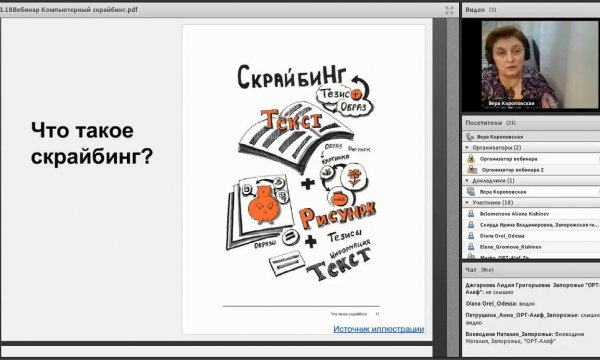600x360 pixels.
Task: Click the host icon beside 'Организатор вебинара 2'
Action: pyautogui.click(x=472, y=169)
